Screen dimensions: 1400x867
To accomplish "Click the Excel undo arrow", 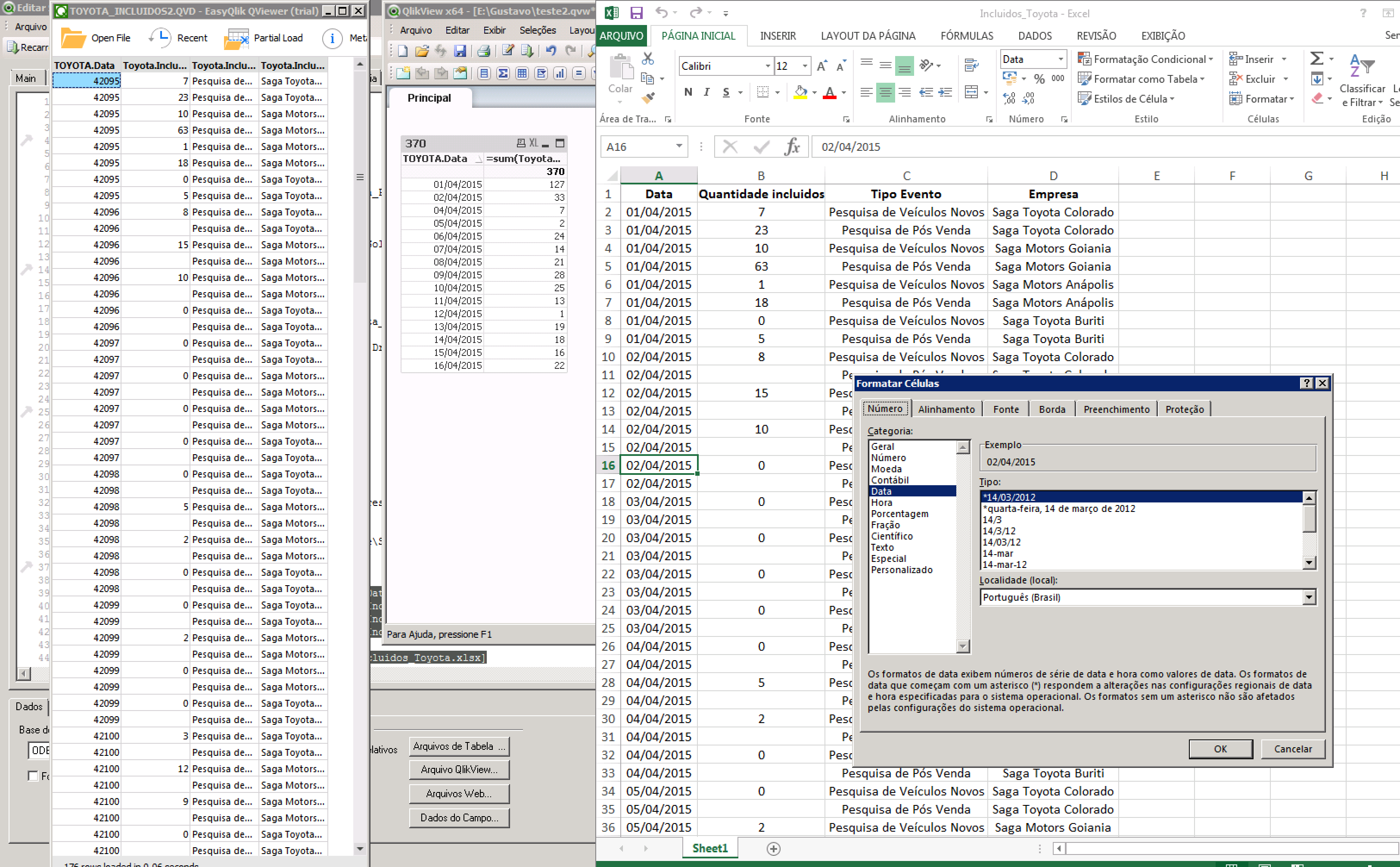I will click(661, 12).
